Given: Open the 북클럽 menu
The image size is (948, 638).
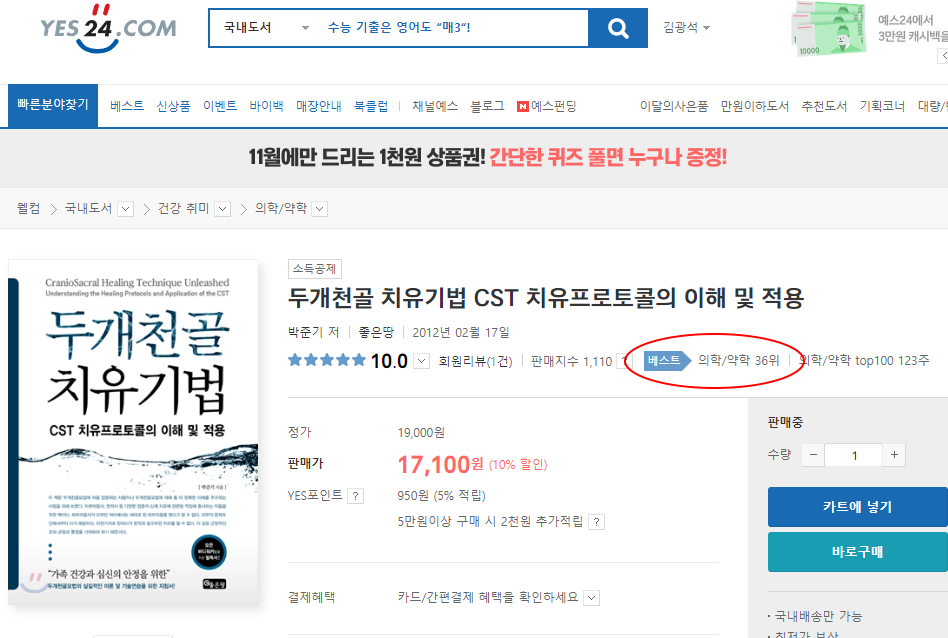Looking at the screenshot, I should click(x=371, y=106).
